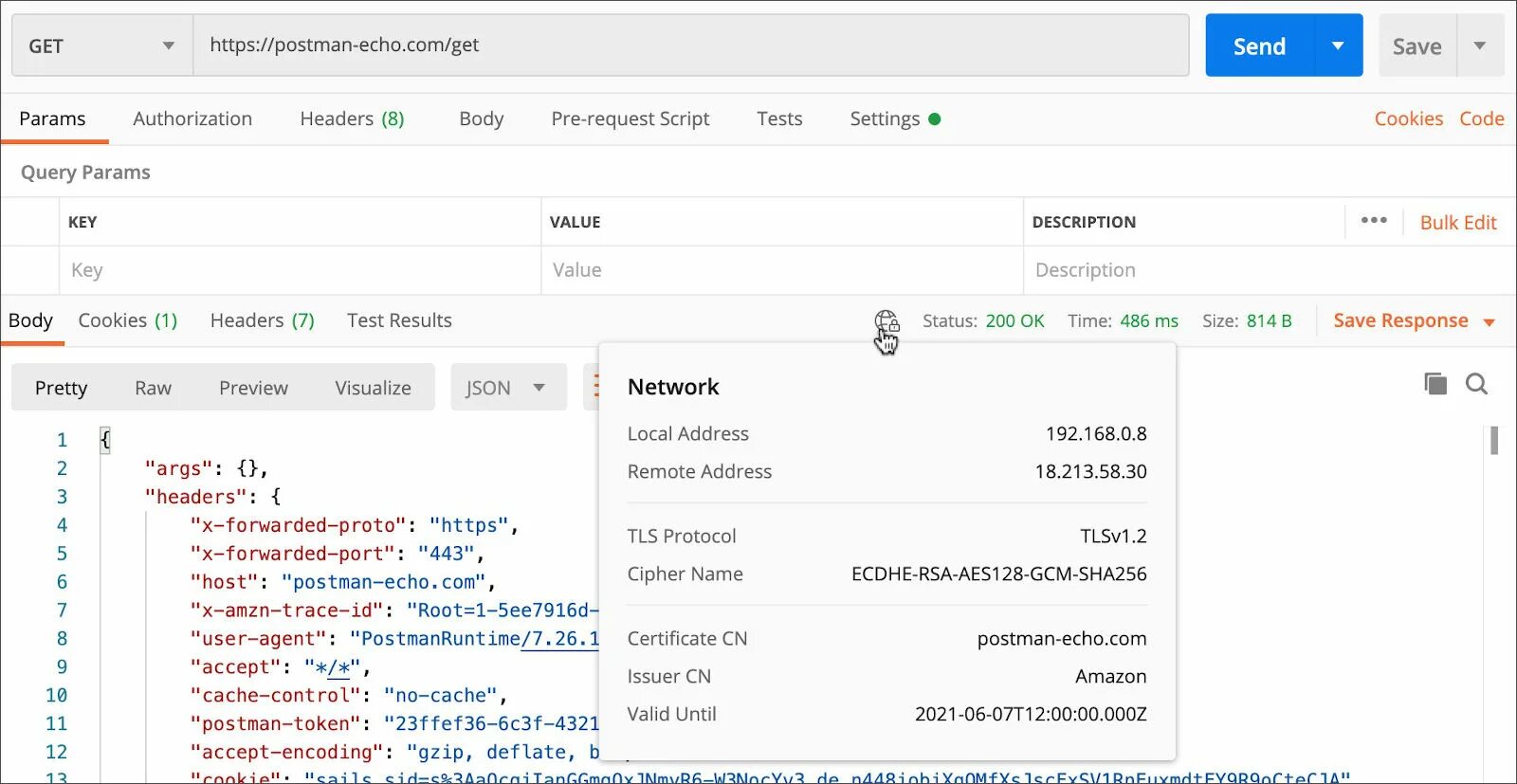1517x784 pixels.
Task: Click the Save button
Action: pos(1416,46)
